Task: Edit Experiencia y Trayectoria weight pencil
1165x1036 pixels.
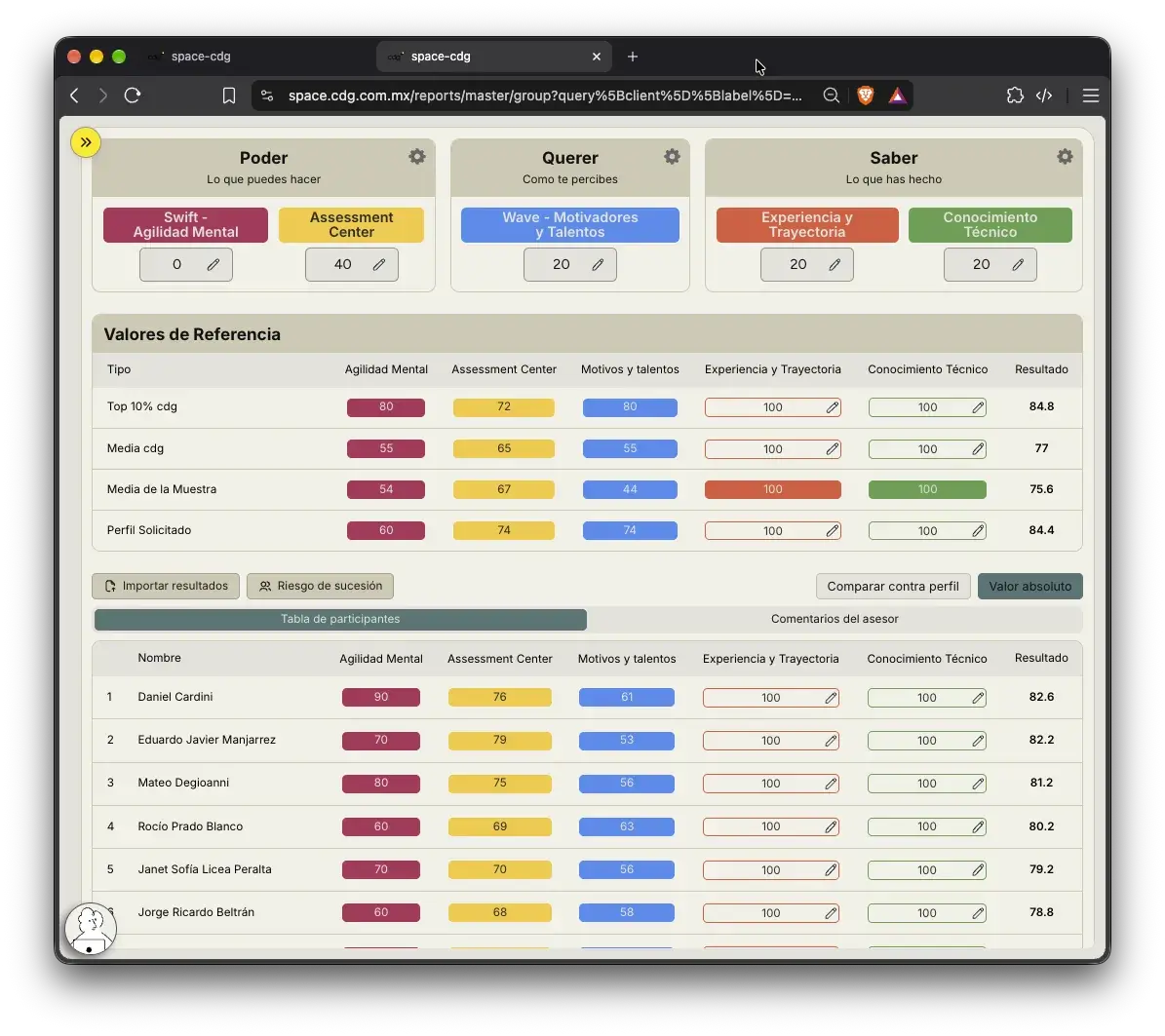Action: [835, 264]
